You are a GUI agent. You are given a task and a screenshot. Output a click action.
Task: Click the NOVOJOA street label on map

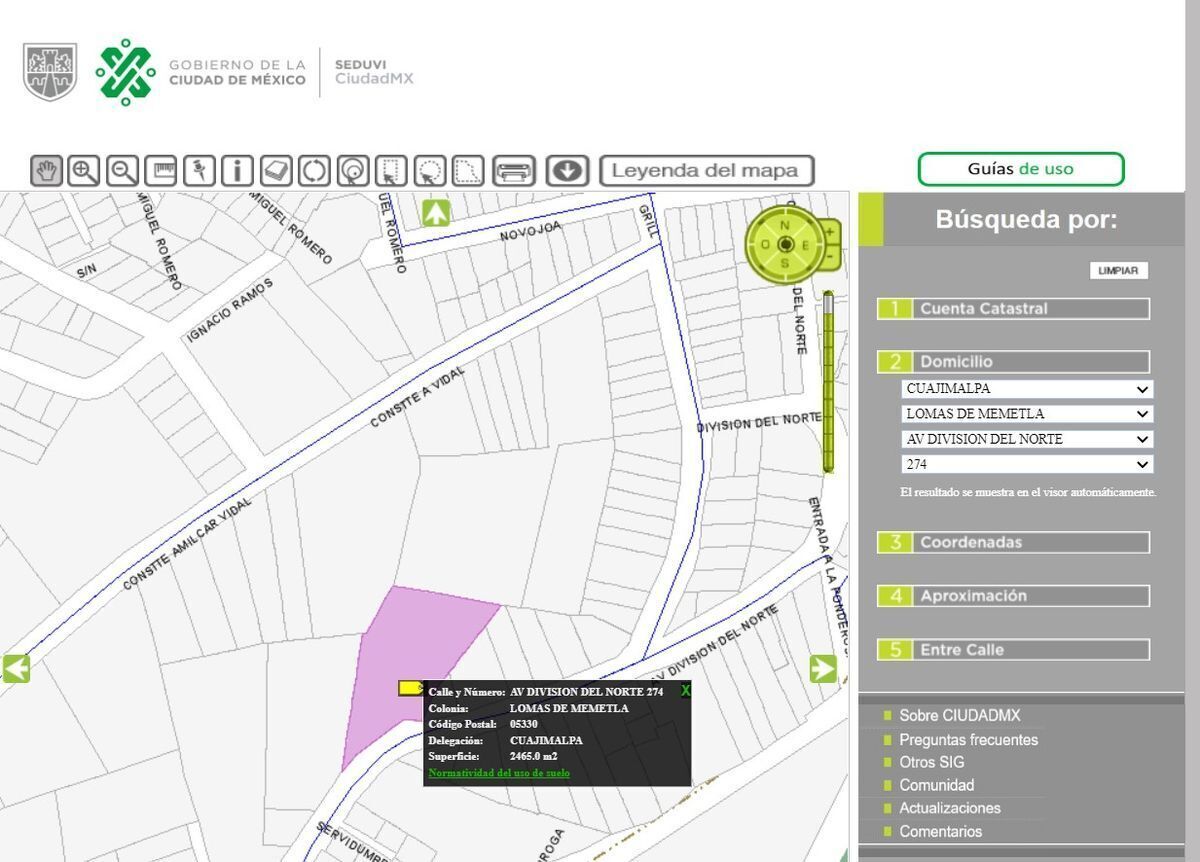(531, 231)
